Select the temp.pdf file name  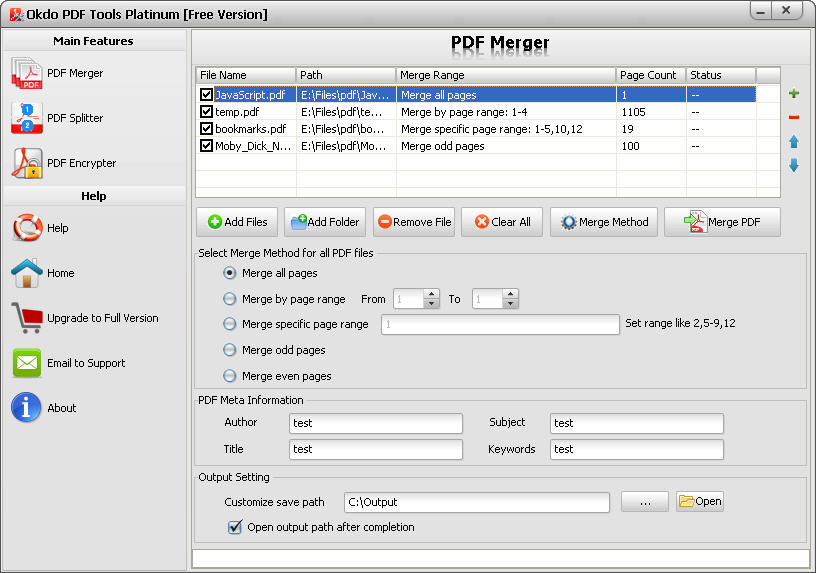pos(237,112)
